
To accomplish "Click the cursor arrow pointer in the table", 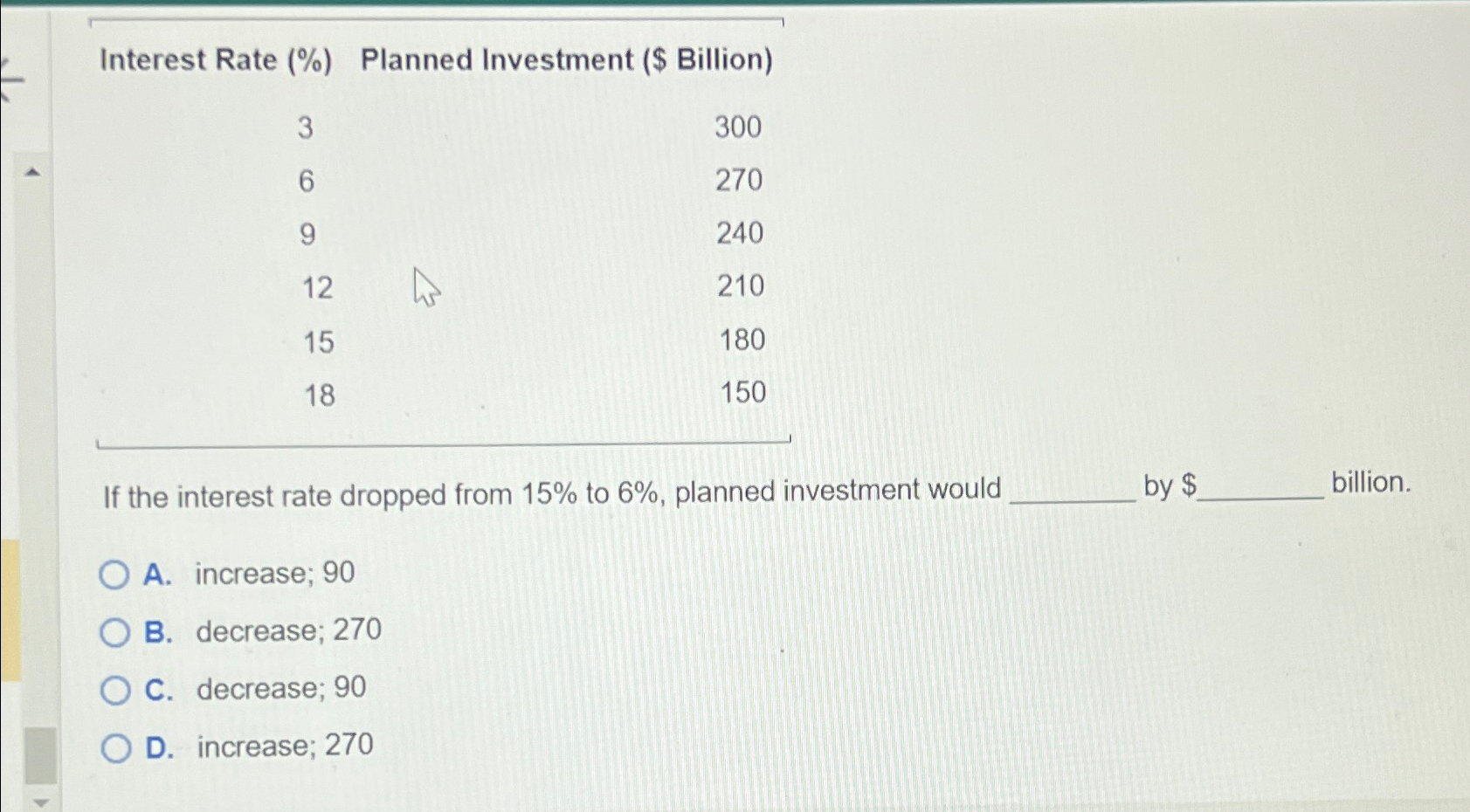I will pos(424,288).
